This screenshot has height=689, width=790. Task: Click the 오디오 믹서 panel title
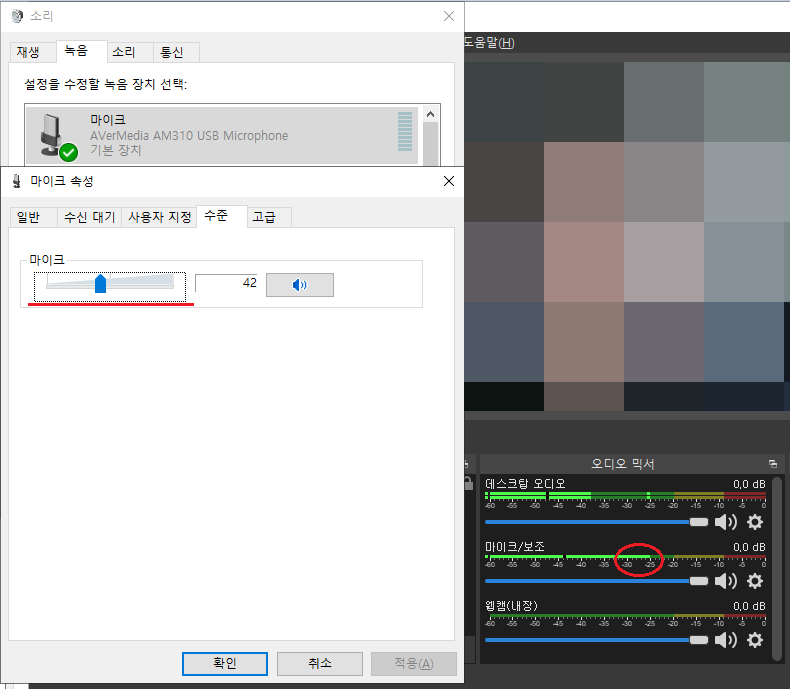pyautogui.click(x=623, y=464)
